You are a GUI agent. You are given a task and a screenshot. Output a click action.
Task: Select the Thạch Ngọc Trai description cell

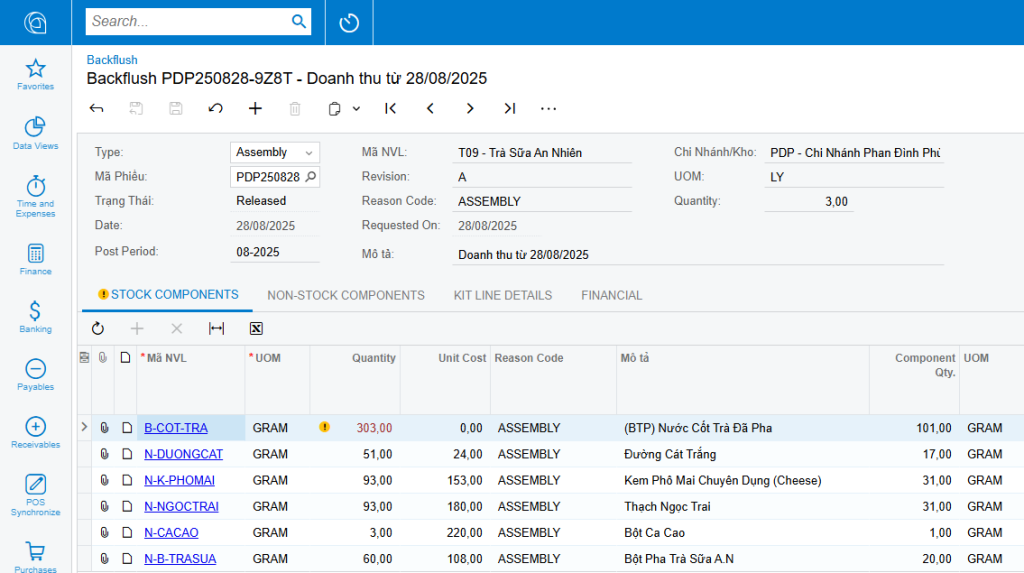[x=743, y=506]
